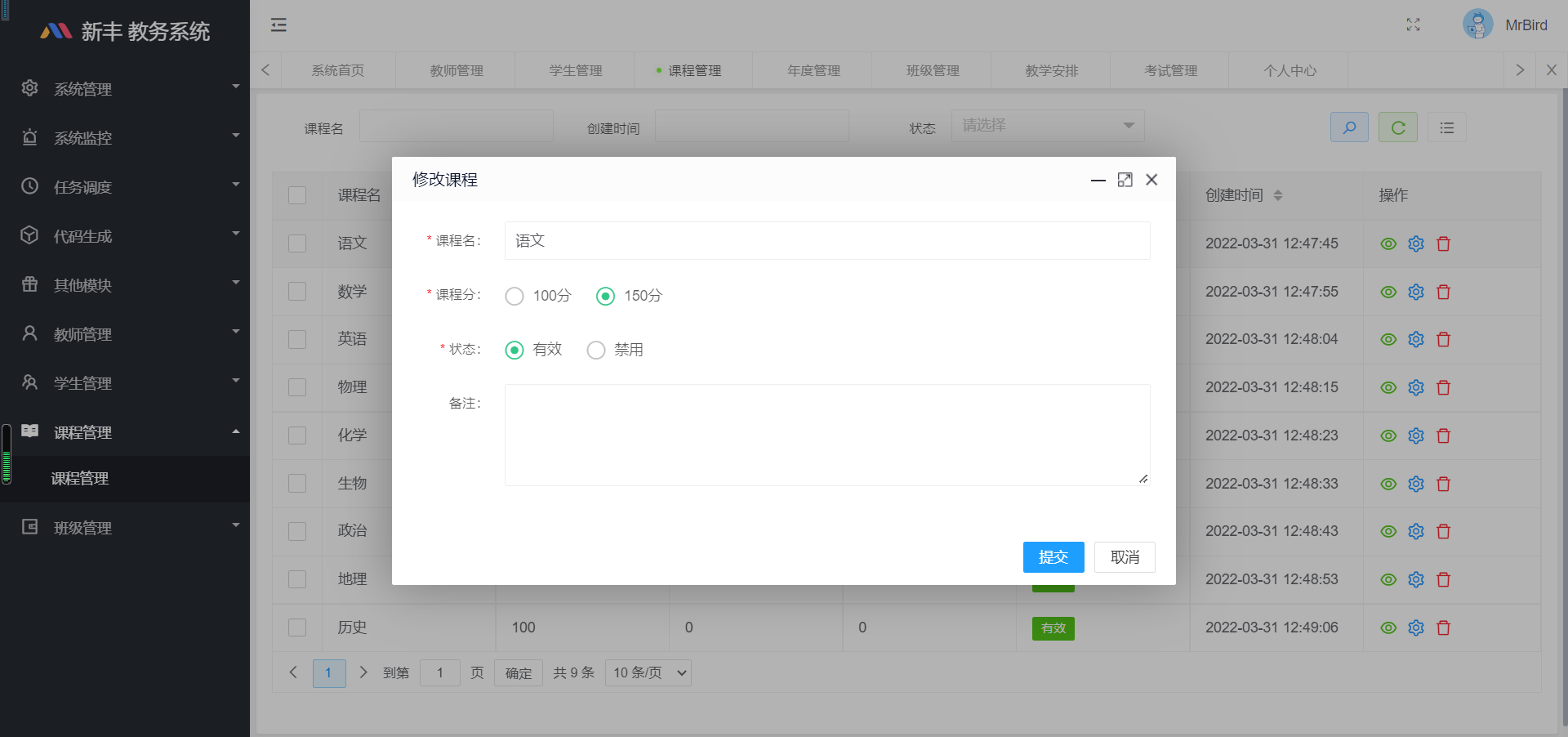Switch to the 年度管理 tab
This screenshot has height=737, width=1568.
(813, 70)
